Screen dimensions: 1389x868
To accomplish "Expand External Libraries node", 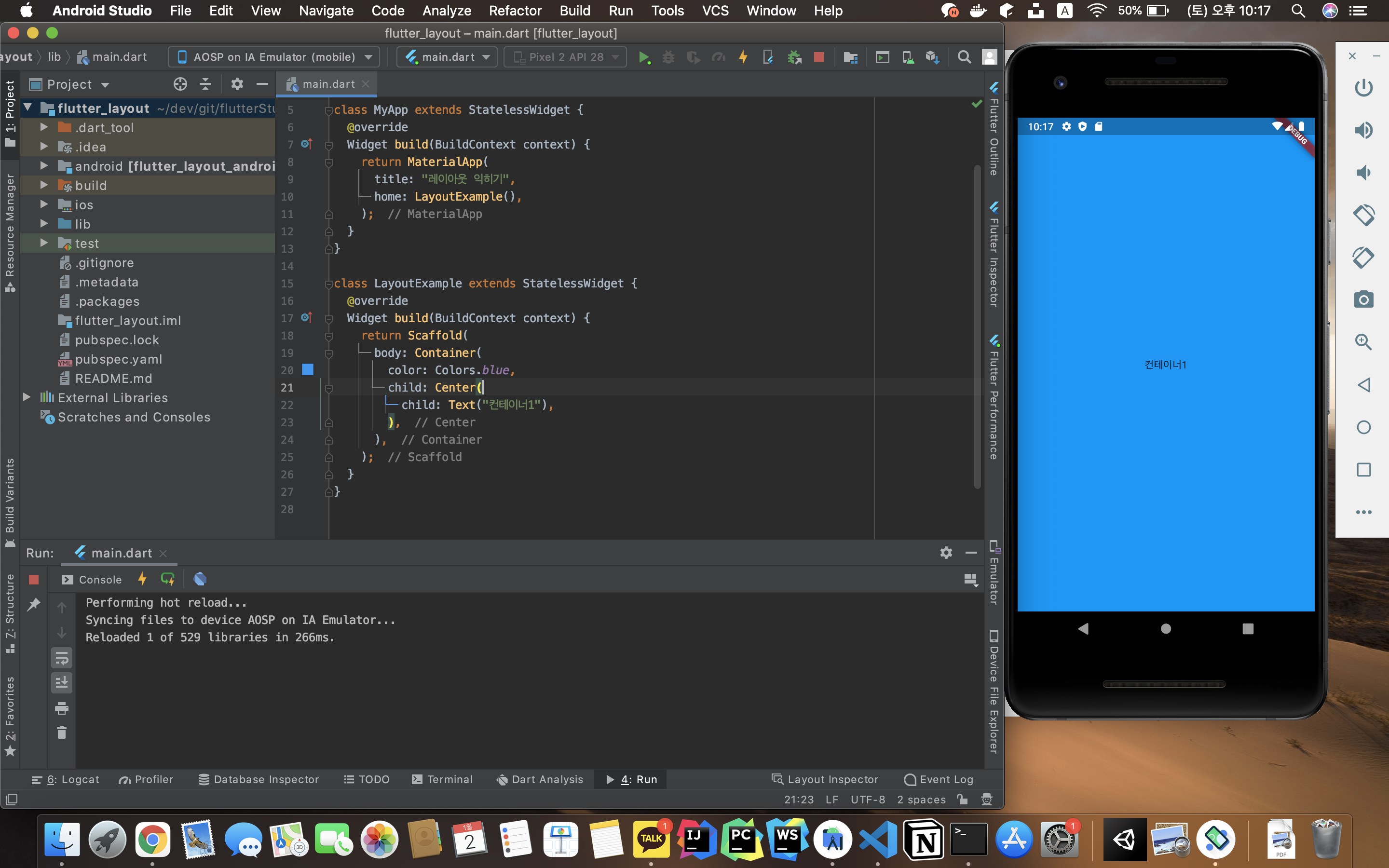I will click(27, 397).
